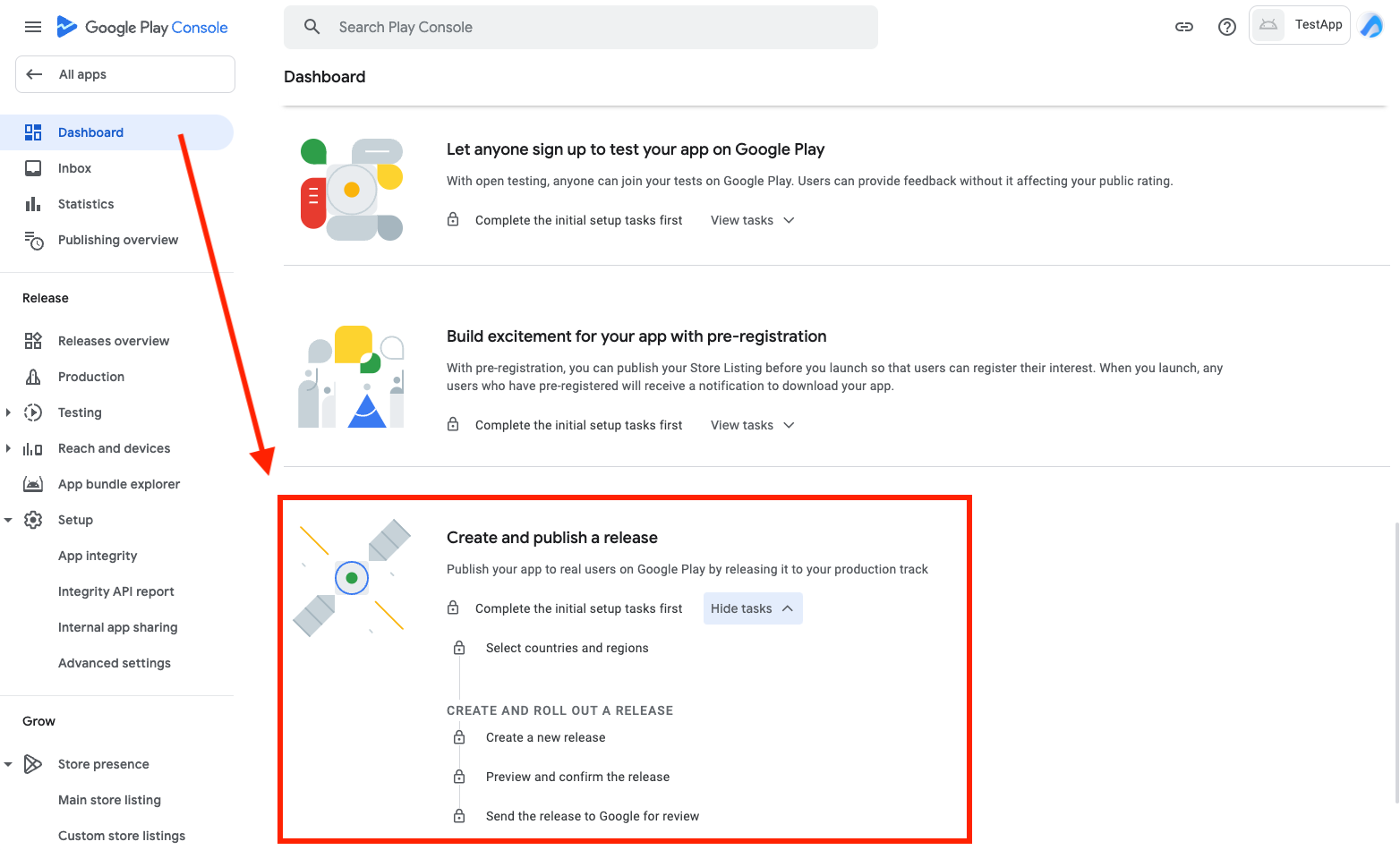Screen dimensions: 1400x850
Task: Click the copy link icon in header
Action: click(x=1184, y=27)
